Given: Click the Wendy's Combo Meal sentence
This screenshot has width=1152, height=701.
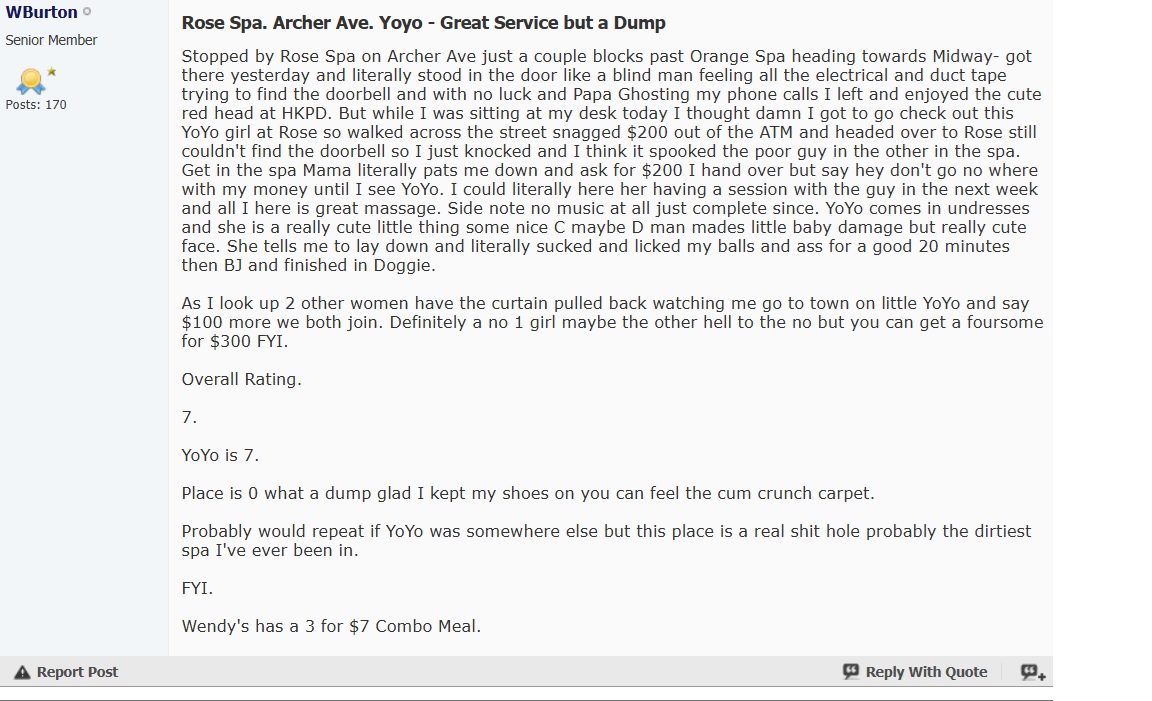Looking at the screenshot, I should point(331,627).
